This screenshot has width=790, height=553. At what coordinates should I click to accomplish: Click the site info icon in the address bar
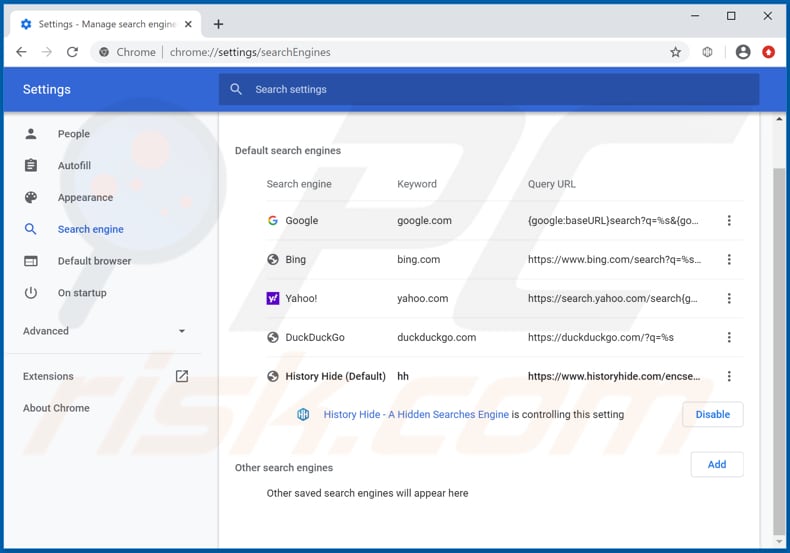coord(104,52)
